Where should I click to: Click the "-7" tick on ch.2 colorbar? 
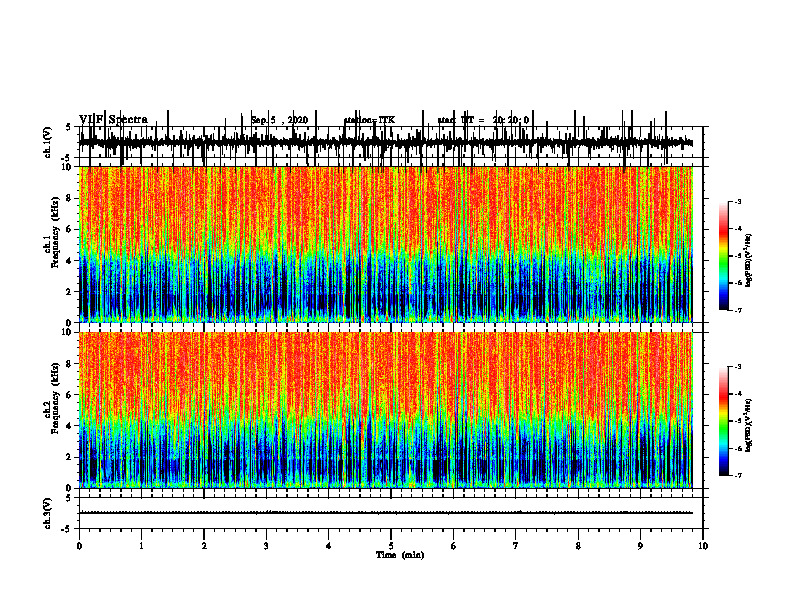point(738,476)
